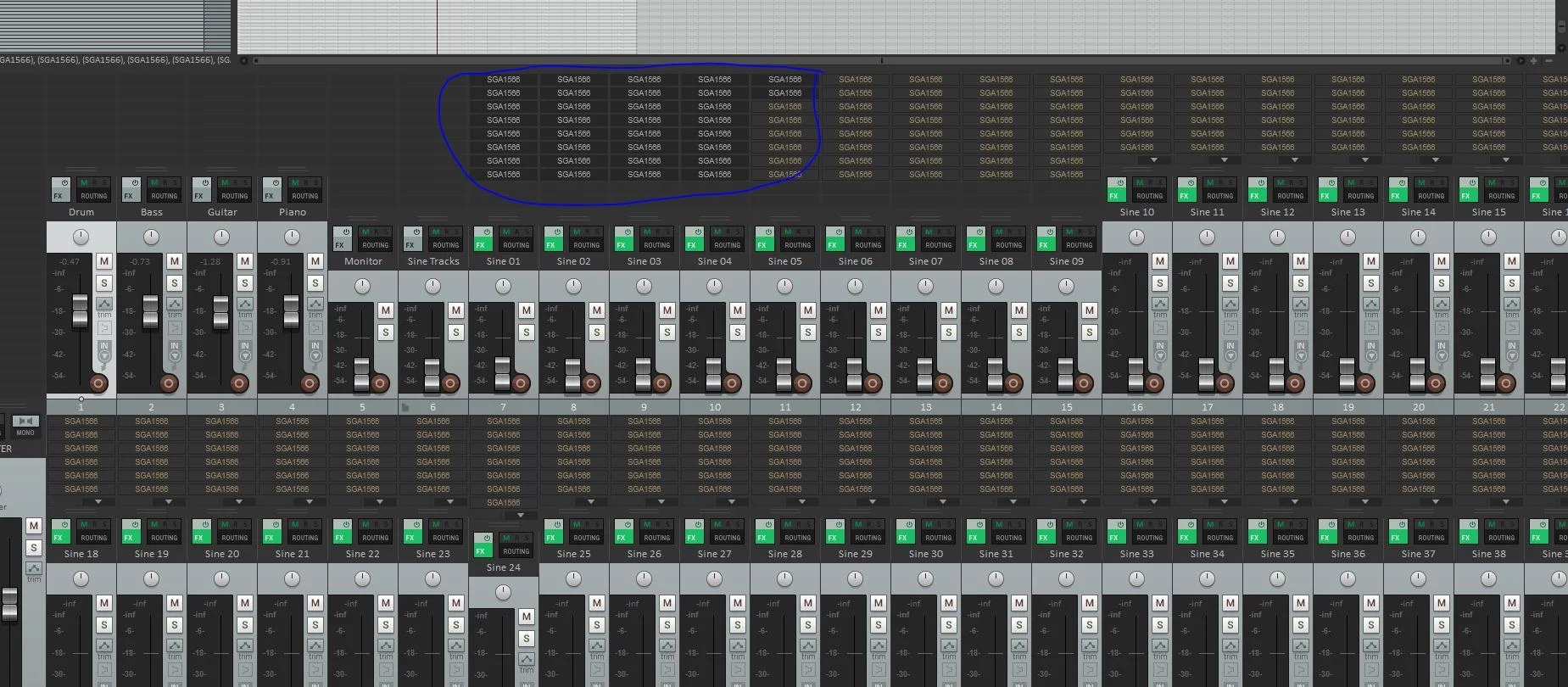The height and width of the screenshot is (687, 1568).
Task: Arm the Piano track for recording
Action: tap(310, 383)
